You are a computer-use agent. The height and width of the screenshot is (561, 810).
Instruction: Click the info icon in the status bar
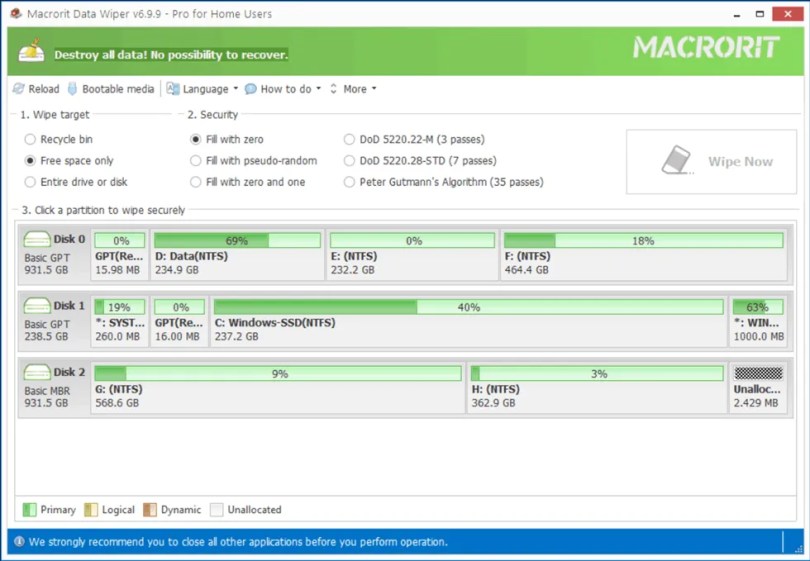19,541
